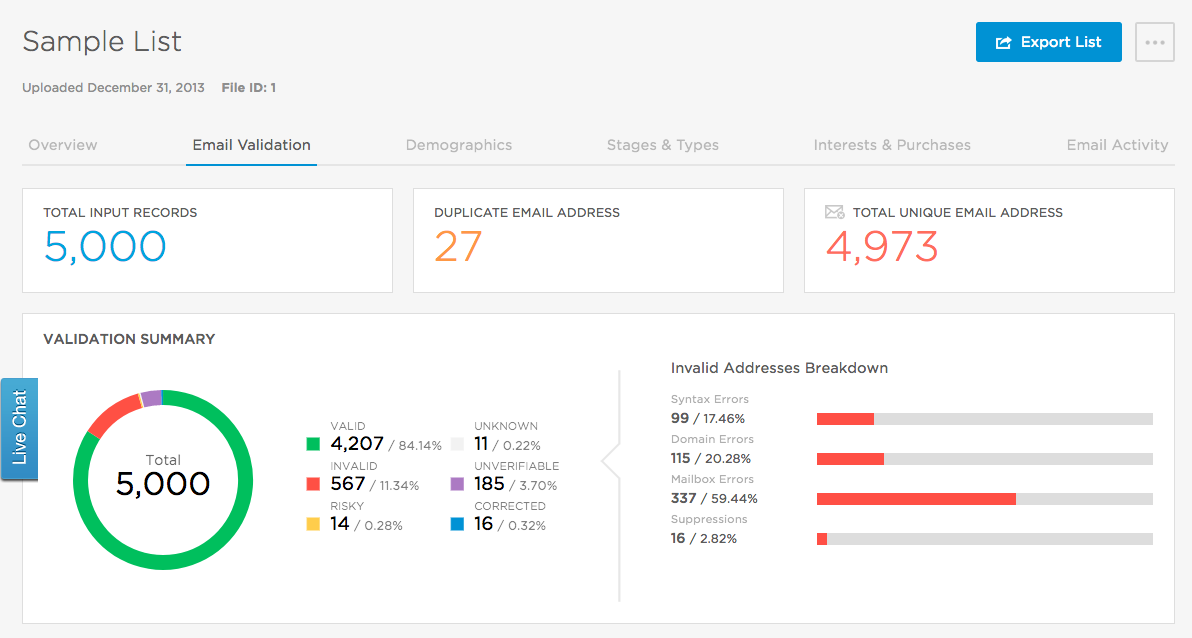1192x638 pixels.
Task: Click the Duplicate Email Address value 27
Action: pos(458,246)
